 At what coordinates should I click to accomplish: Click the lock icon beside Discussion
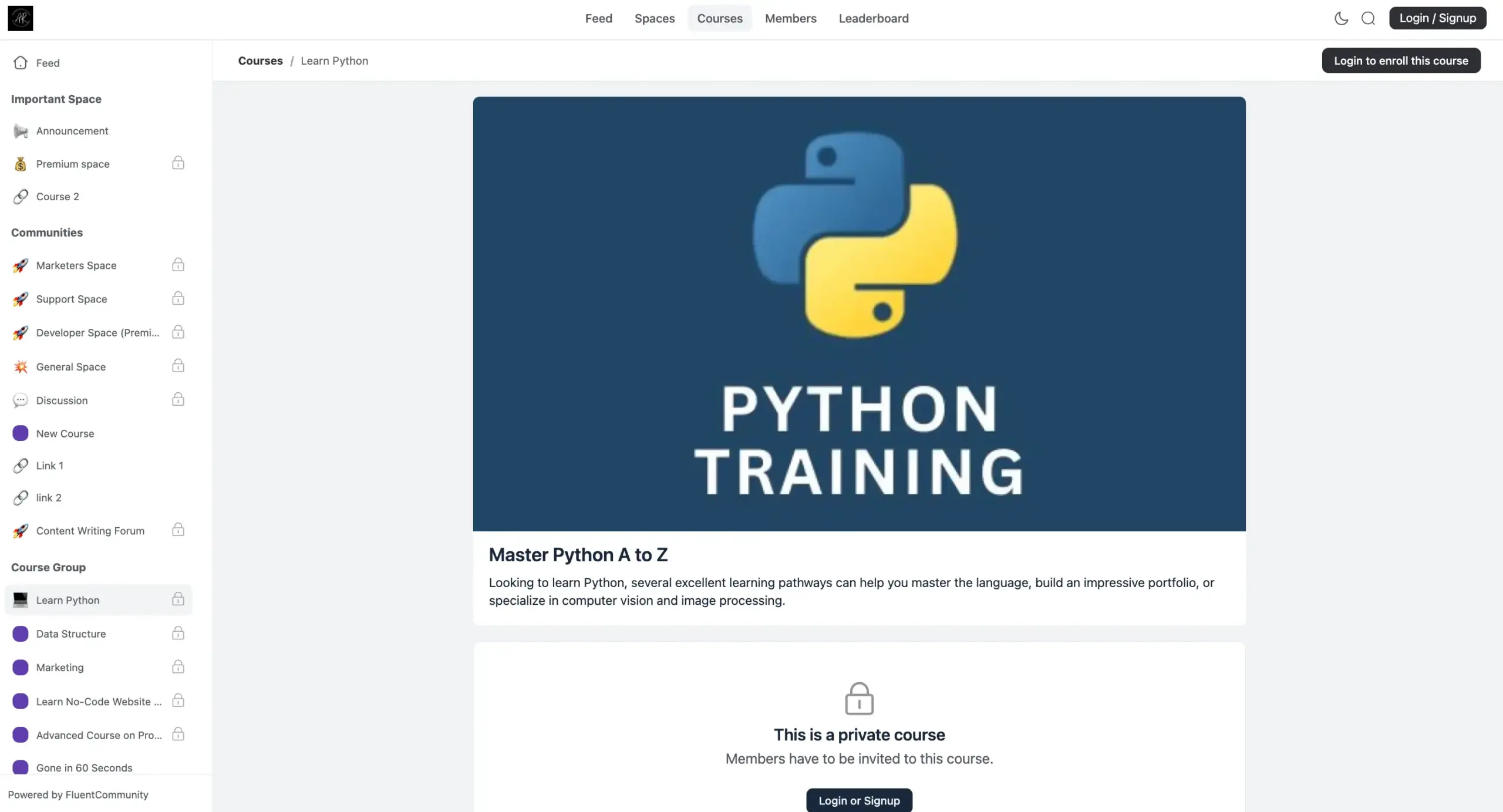click(178, 399)
